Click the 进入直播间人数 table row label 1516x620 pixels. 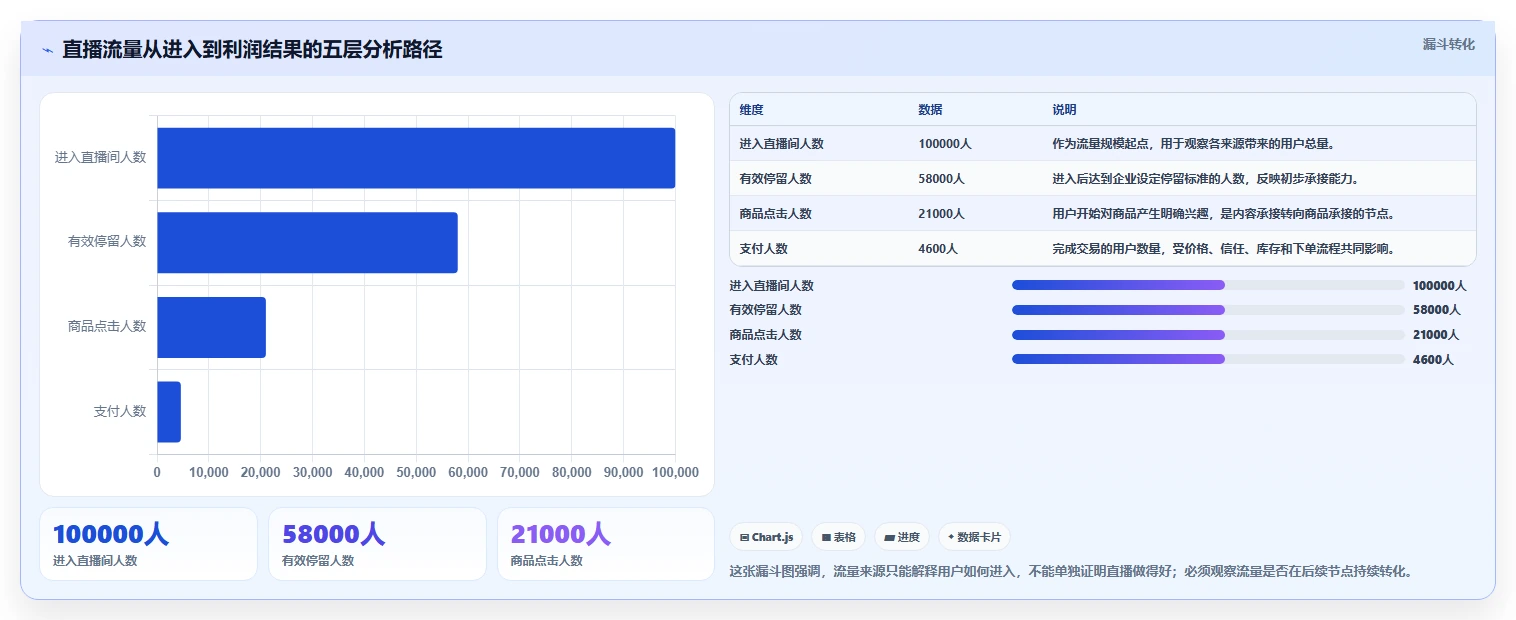pos(782,144)
